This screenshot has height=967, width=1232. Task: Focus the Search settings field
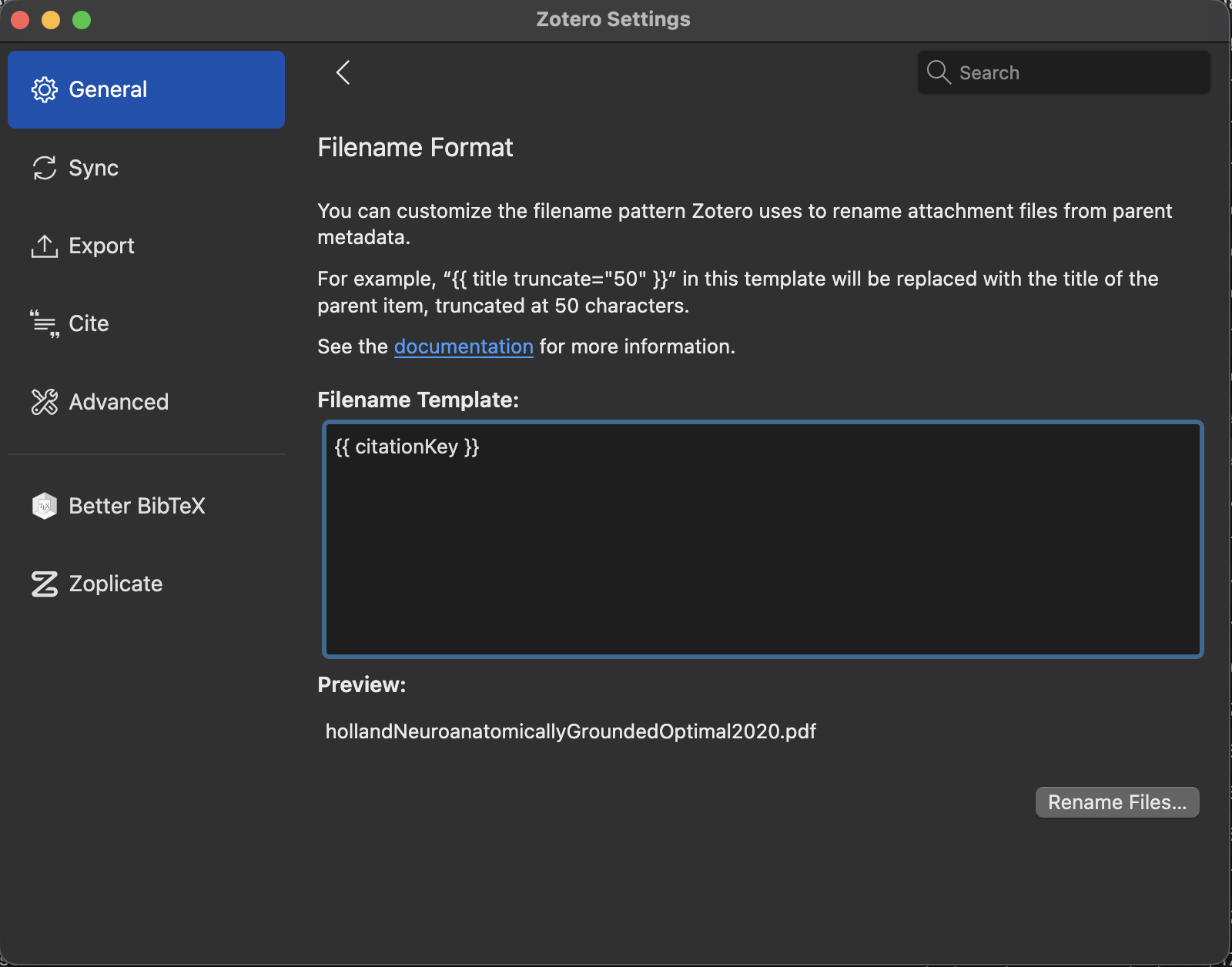(x=1064, y=72)
